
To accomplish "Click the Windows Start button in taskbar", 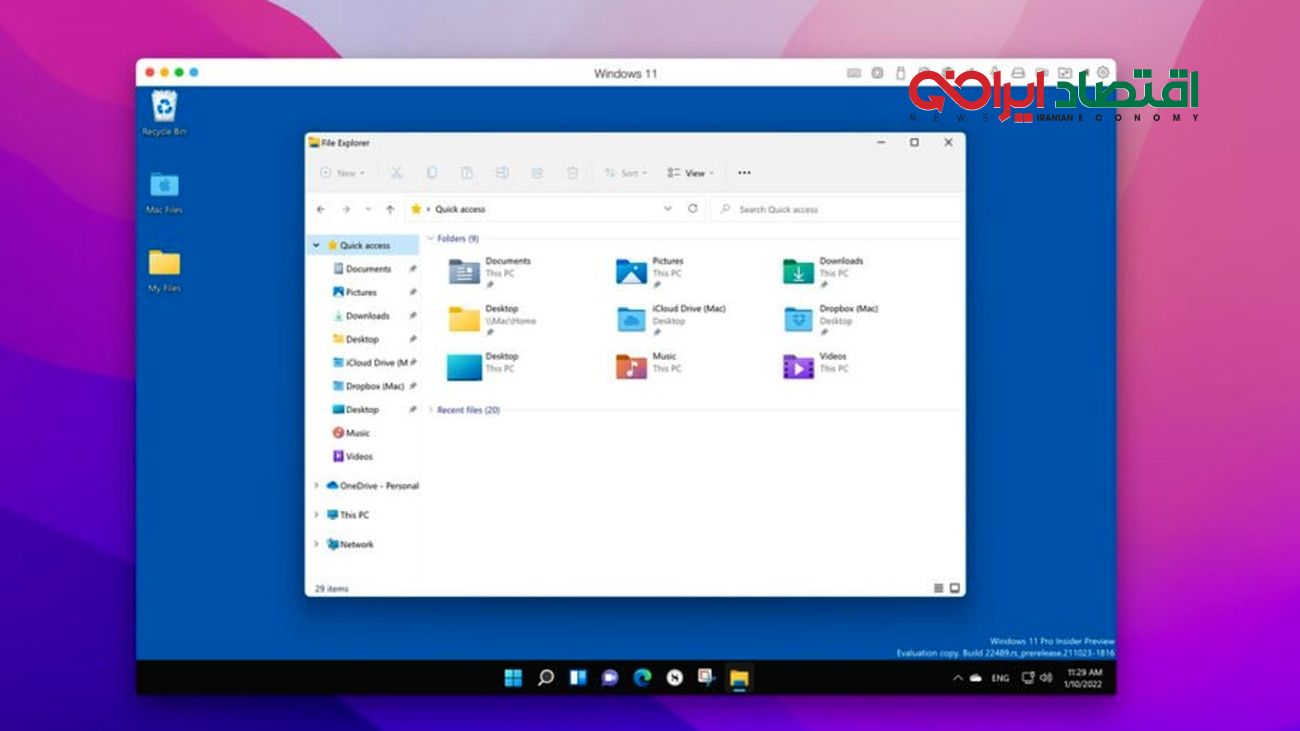I will [513, 678].
